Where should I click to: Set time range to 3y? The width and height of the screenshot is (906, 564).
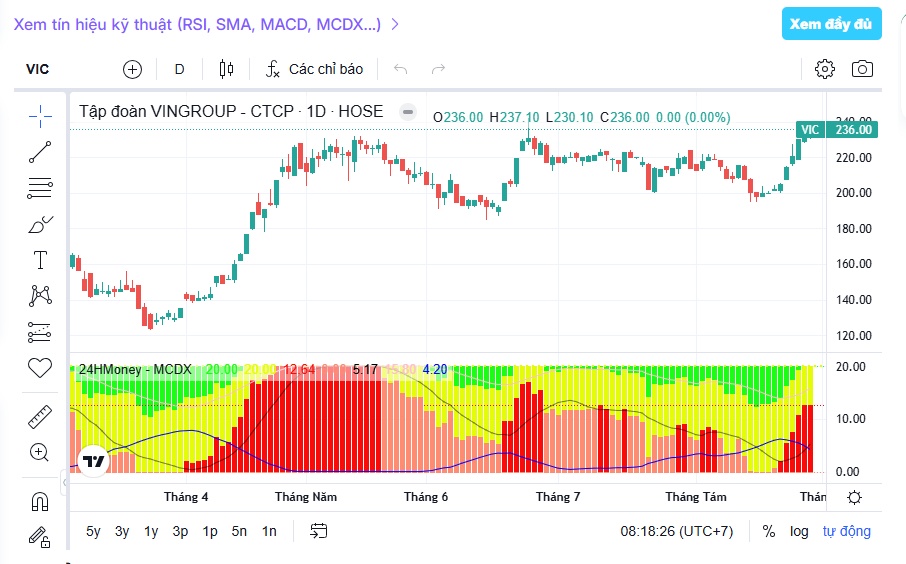(x=122, y=531)
